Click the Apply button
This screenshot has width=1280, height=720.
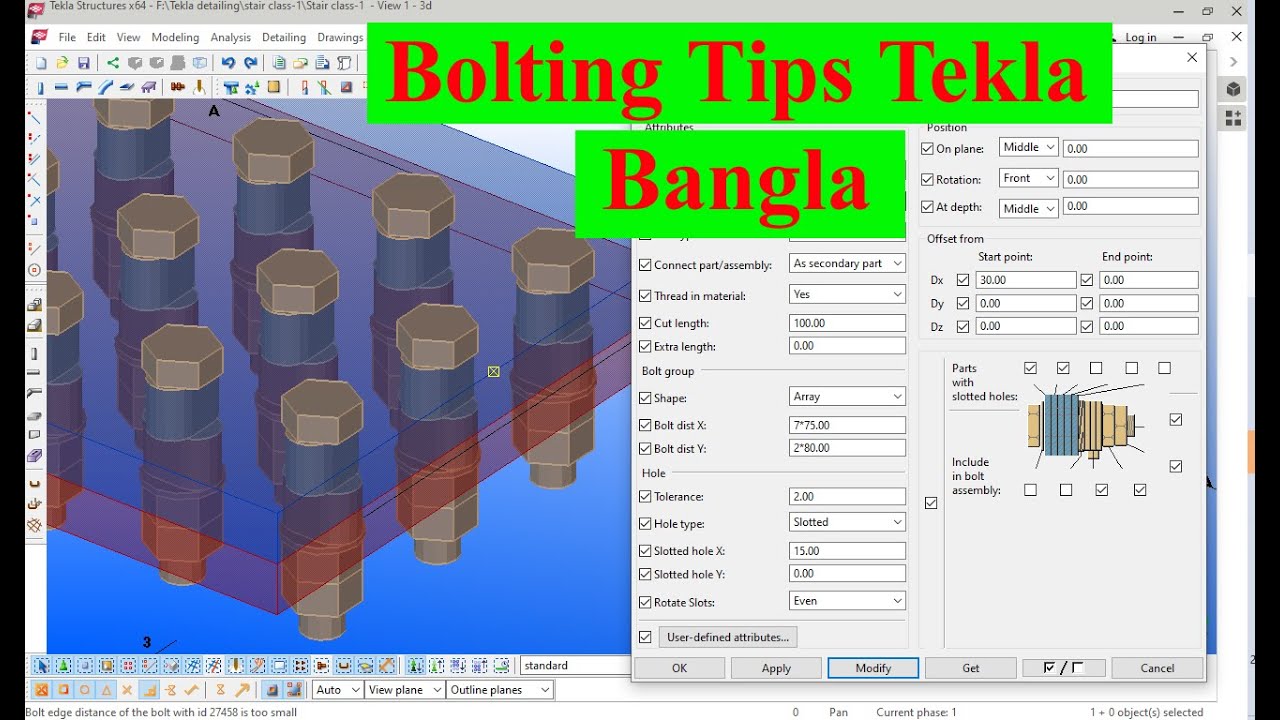(x=776, y=668)
